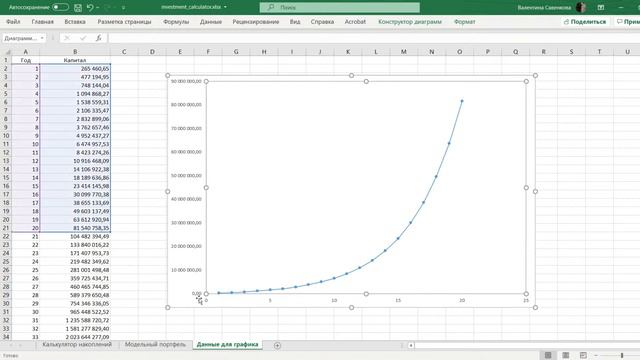Switch to the Справка ribbon tab
The image size is (640, 360).
(322, 22)
